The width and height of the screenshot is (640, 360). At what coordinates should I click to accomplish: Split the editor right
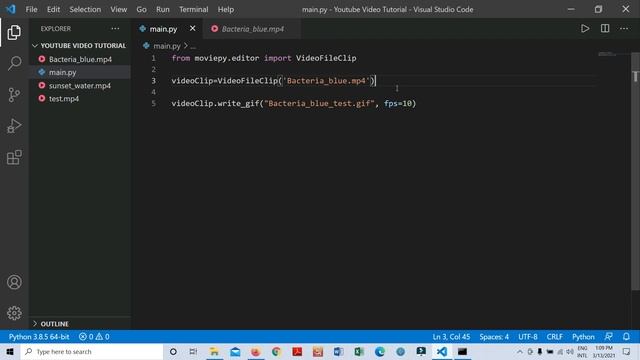605,29
